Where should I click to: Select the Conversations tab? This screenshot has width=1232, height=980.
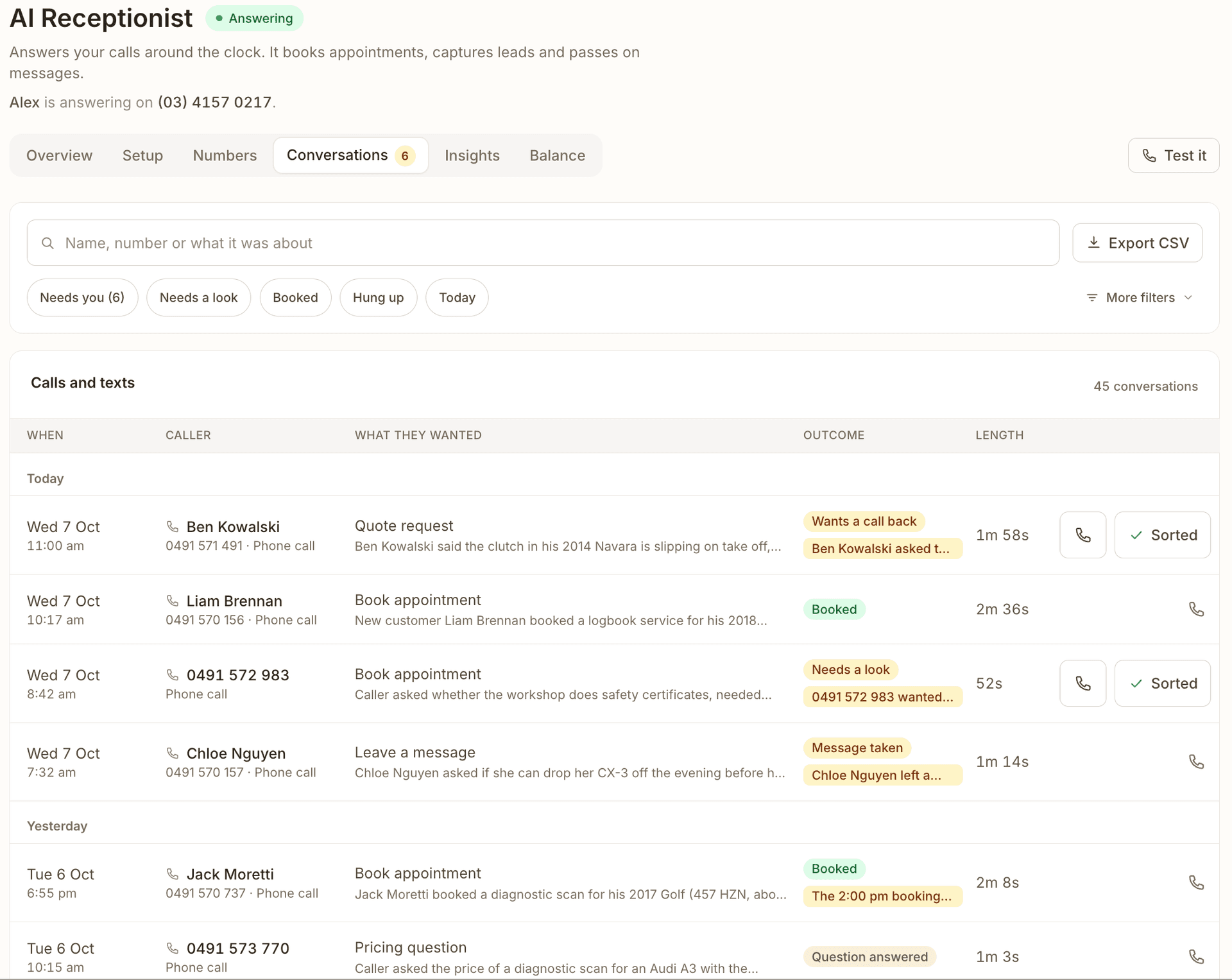350,155
